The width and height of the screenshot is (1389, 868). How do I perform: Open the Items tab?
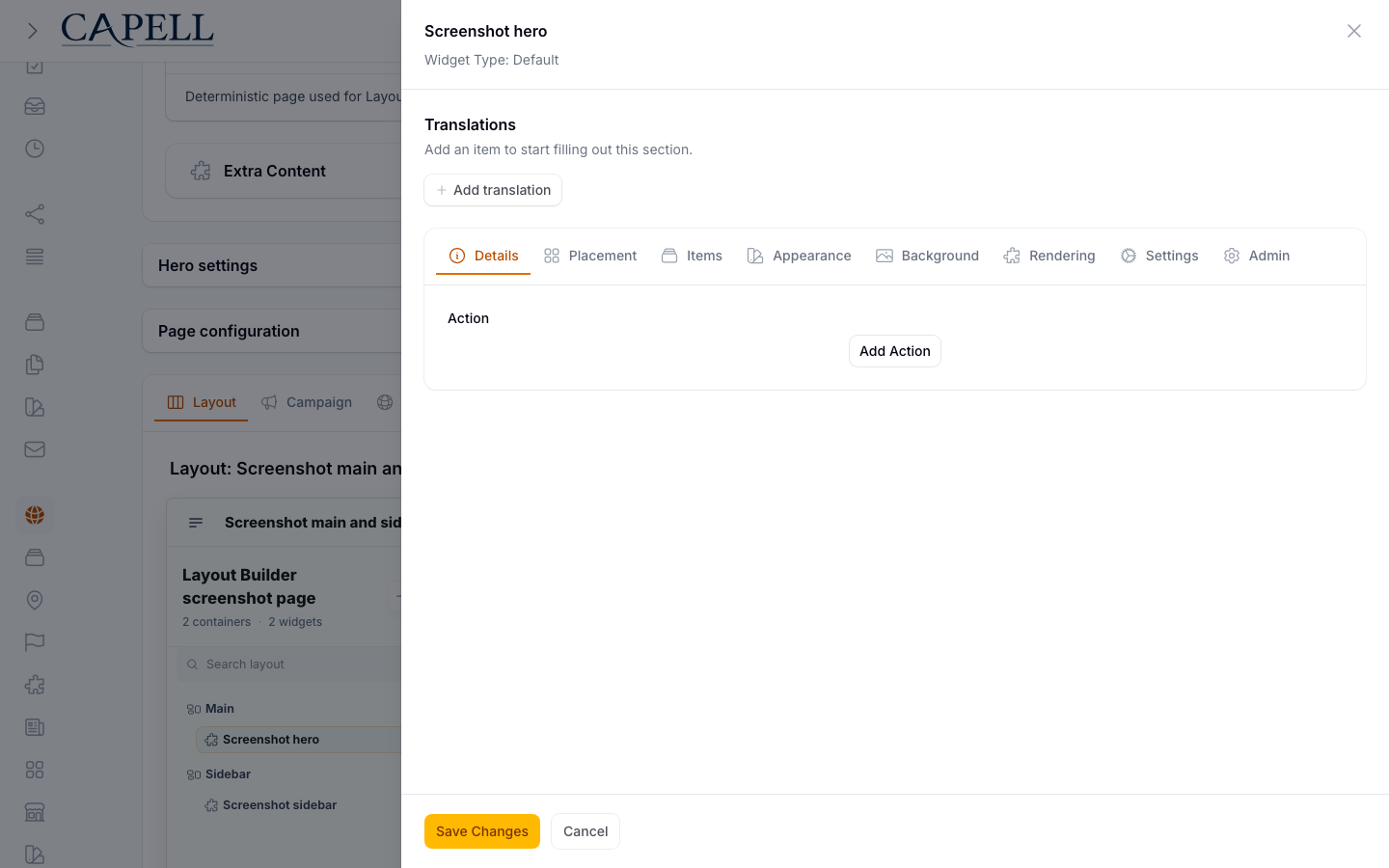pos(692,256)
